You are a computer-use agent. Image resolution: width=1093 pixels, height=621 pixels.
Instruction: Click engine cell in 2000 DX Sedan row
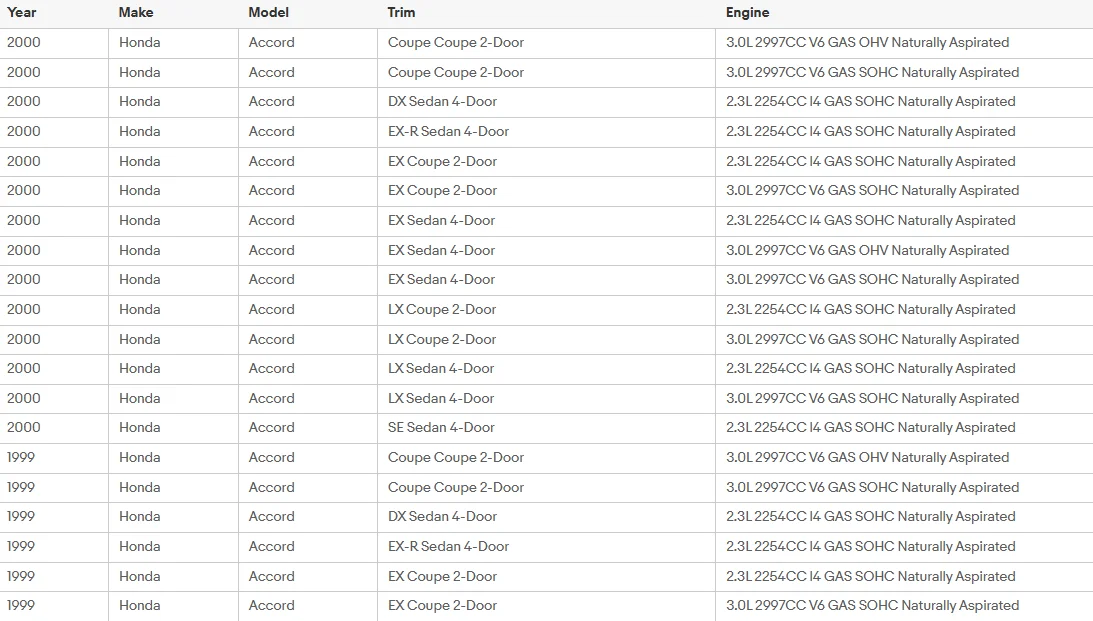click(904, 102)
